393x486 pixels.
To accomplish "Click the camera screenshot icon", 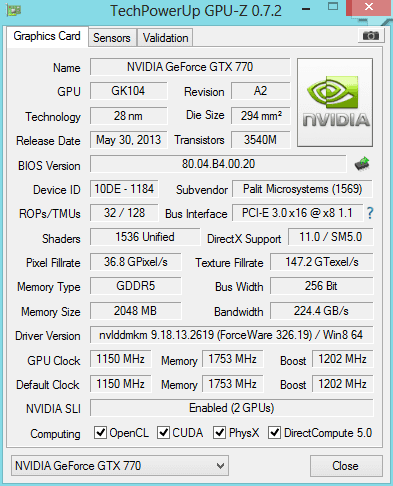I will coord(371,35).
